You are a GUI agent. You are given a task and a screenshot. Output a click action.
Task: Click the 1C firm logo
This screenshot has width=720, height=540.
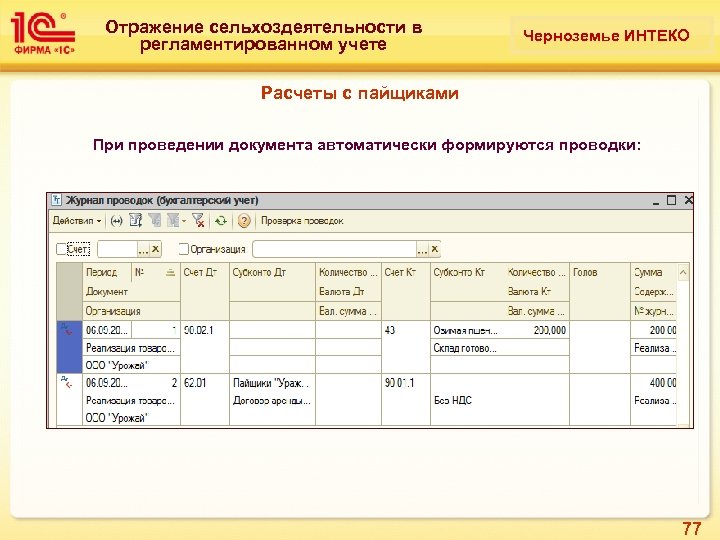[43, 33]
